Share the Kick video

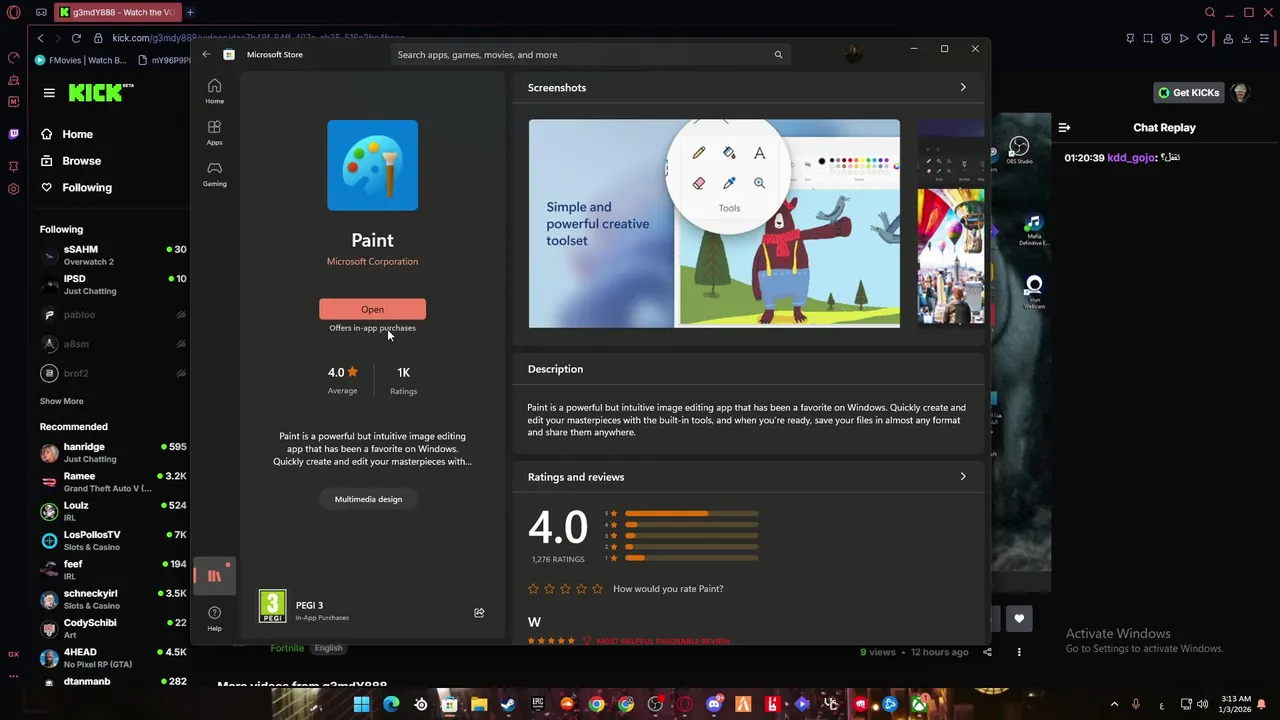click(987, 652)
